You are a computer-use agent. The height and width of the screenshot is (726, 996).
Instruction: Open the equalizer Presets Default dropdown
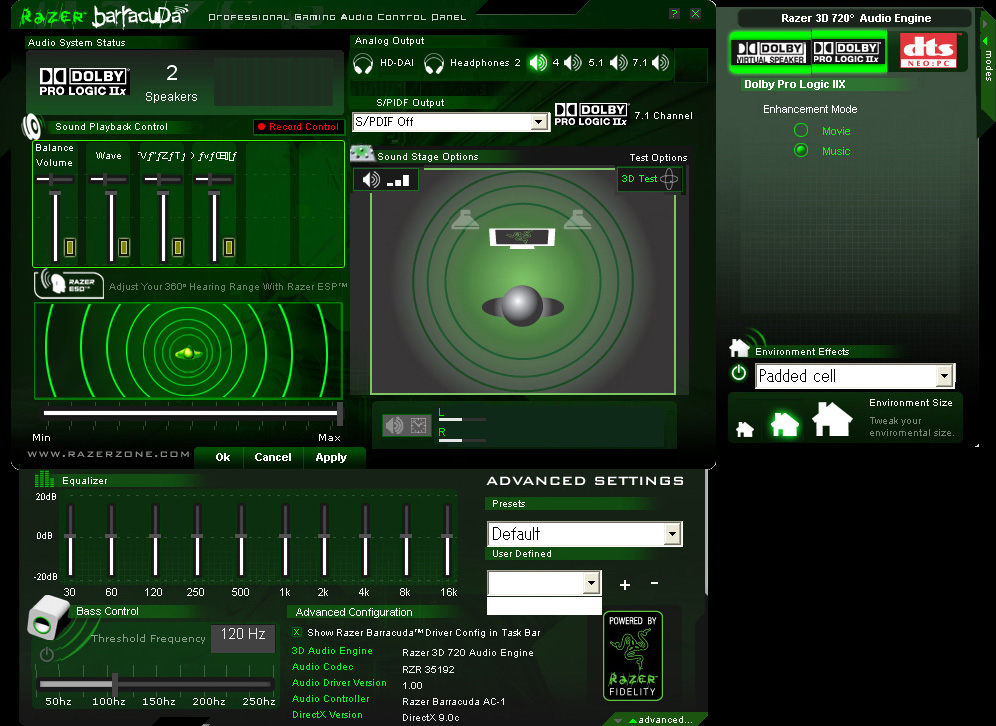[x=672, y=534]
